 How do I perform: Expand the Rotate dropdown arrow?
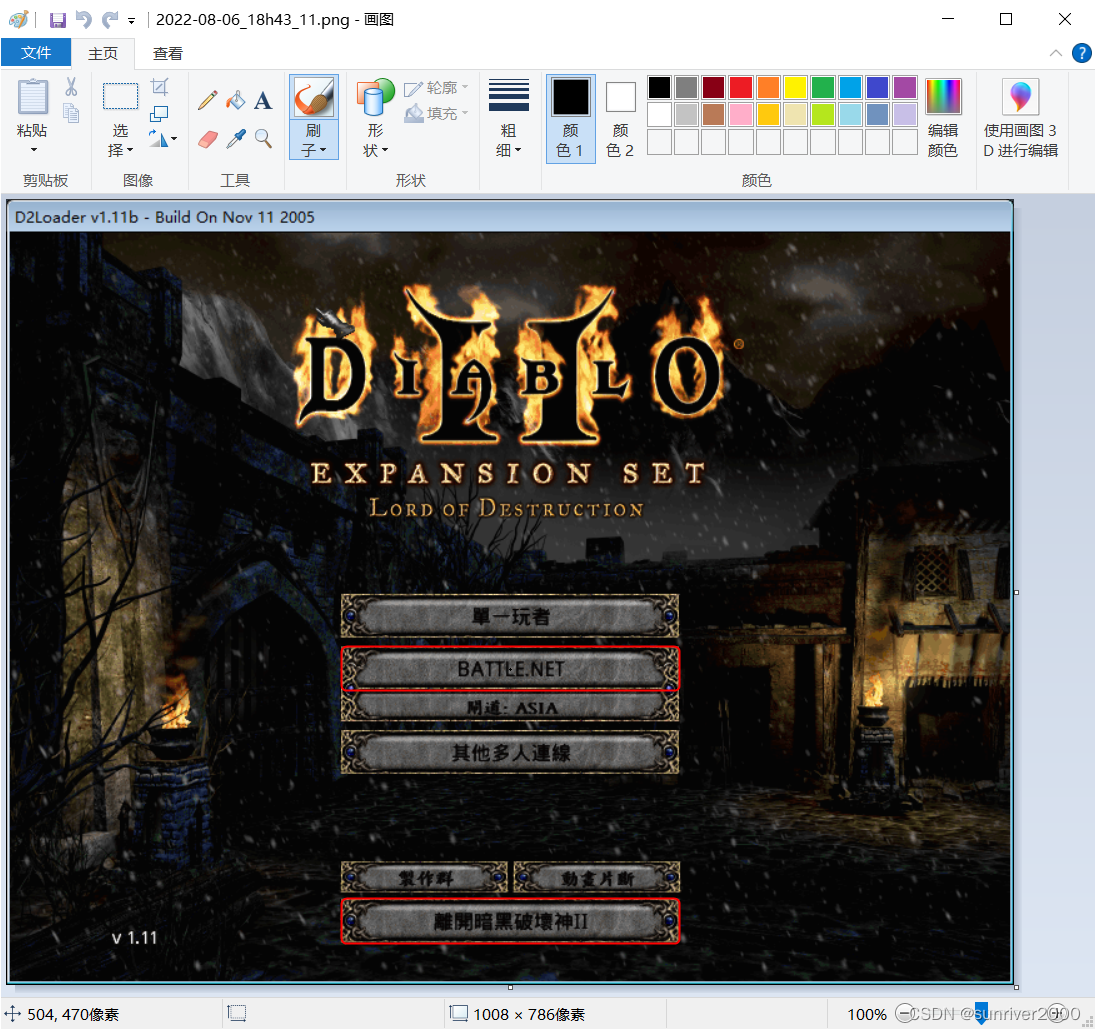(x=173, y=138)
